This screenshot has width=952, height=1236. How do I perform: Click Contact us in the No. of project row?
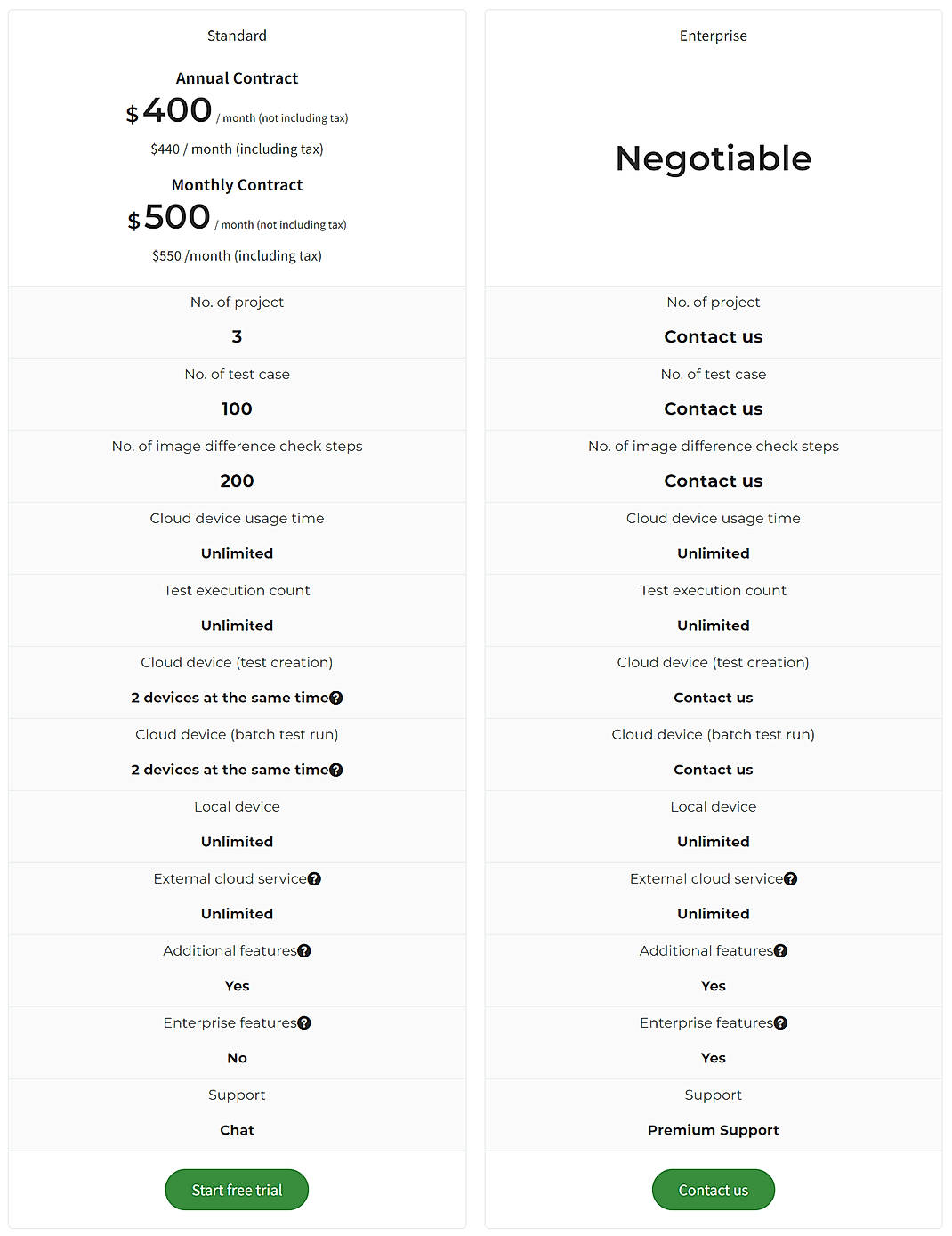click(x=713, y=336)
